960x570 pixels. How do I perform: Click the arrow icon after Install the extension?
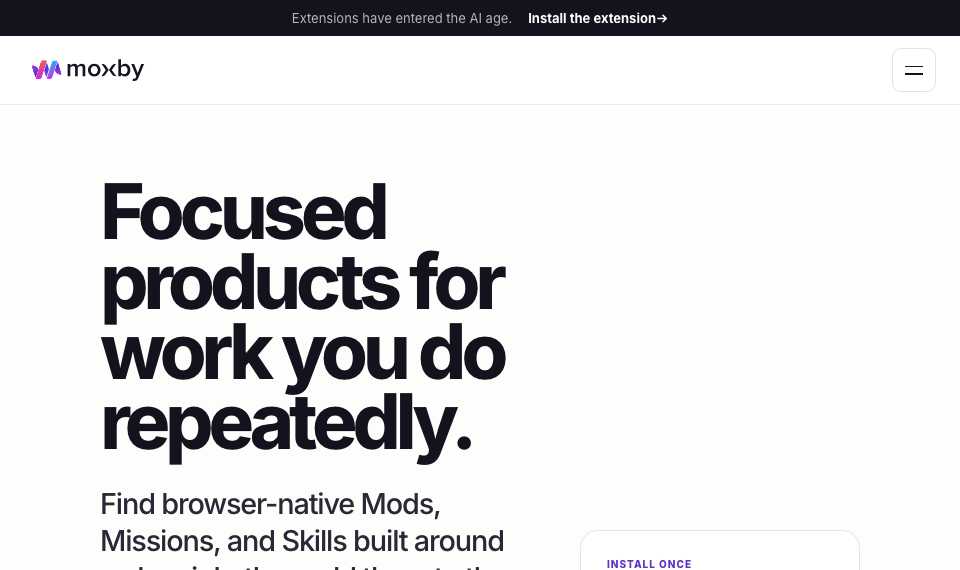(x=662, y=18)
